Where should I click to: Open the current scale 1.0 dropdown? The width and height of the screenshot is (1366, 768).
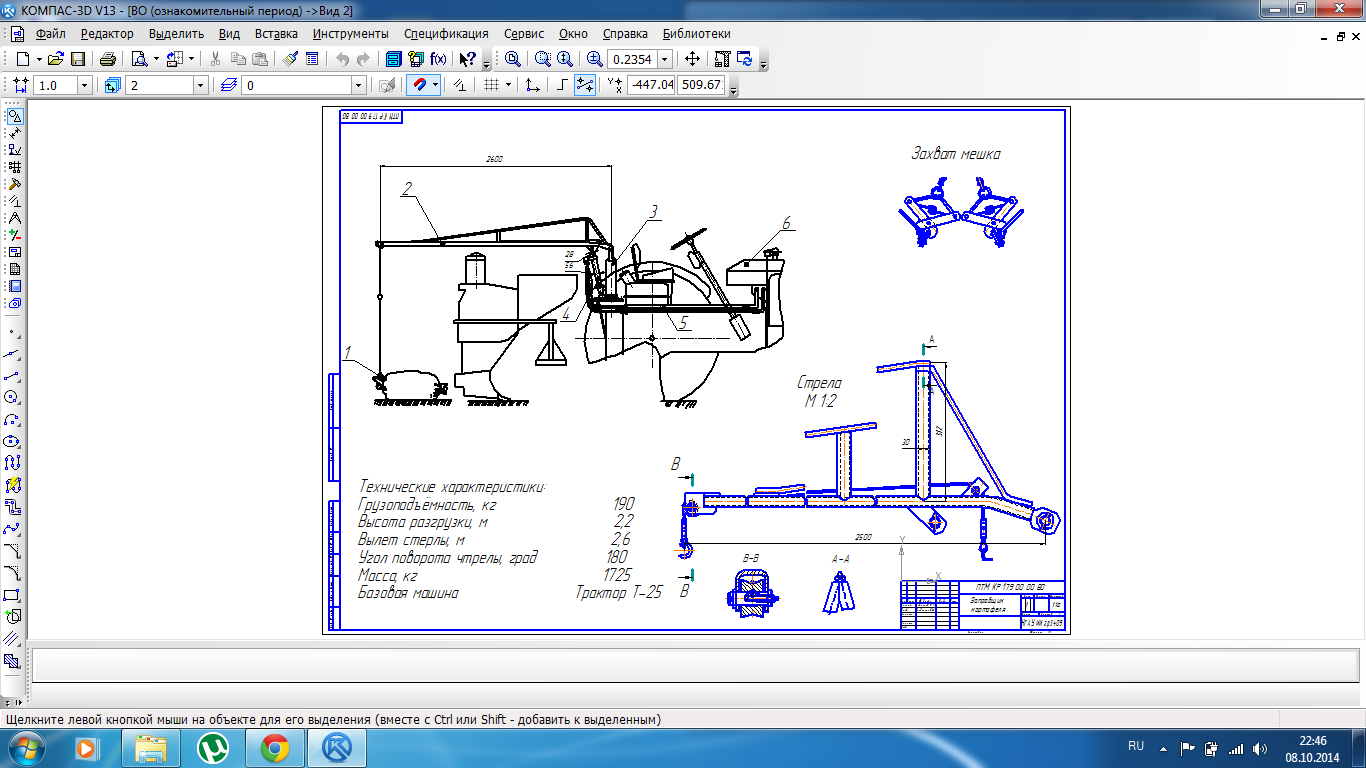click(84, 85)
